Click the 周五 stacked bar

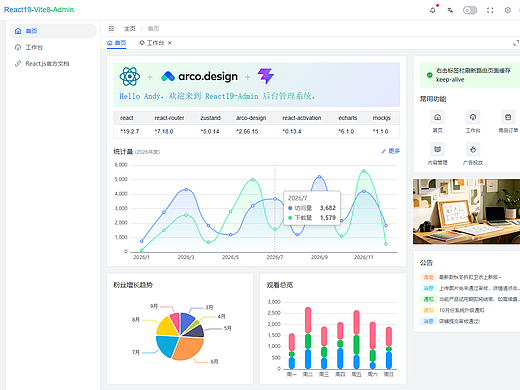pos(356,340)
